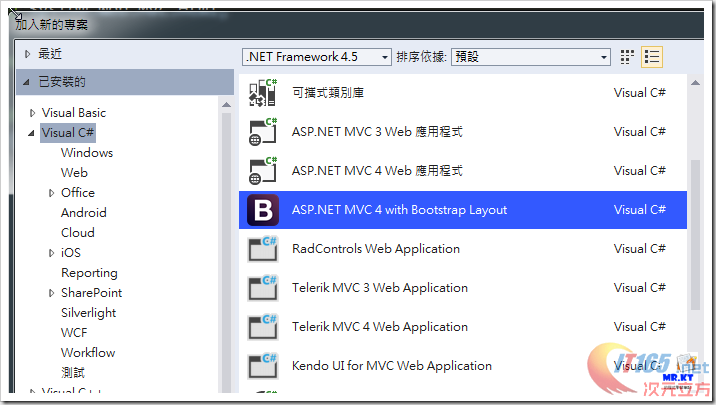Switch to small icons grid view
Screen dimensions: 716x405
tap(627, 57)
